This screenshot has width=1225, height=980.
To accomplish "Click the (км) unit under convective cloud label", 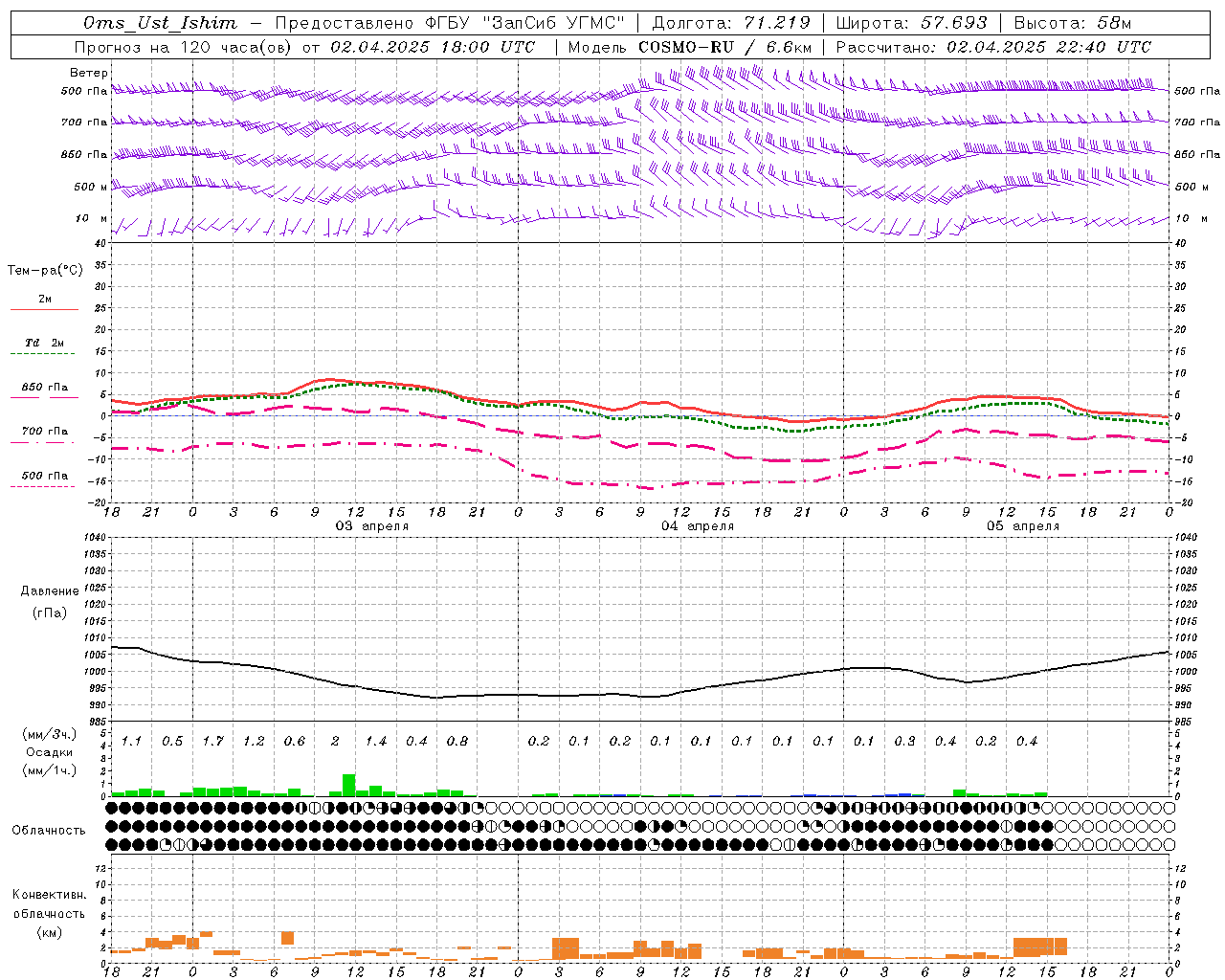I will pyautogui.click(x=49, y=932).
